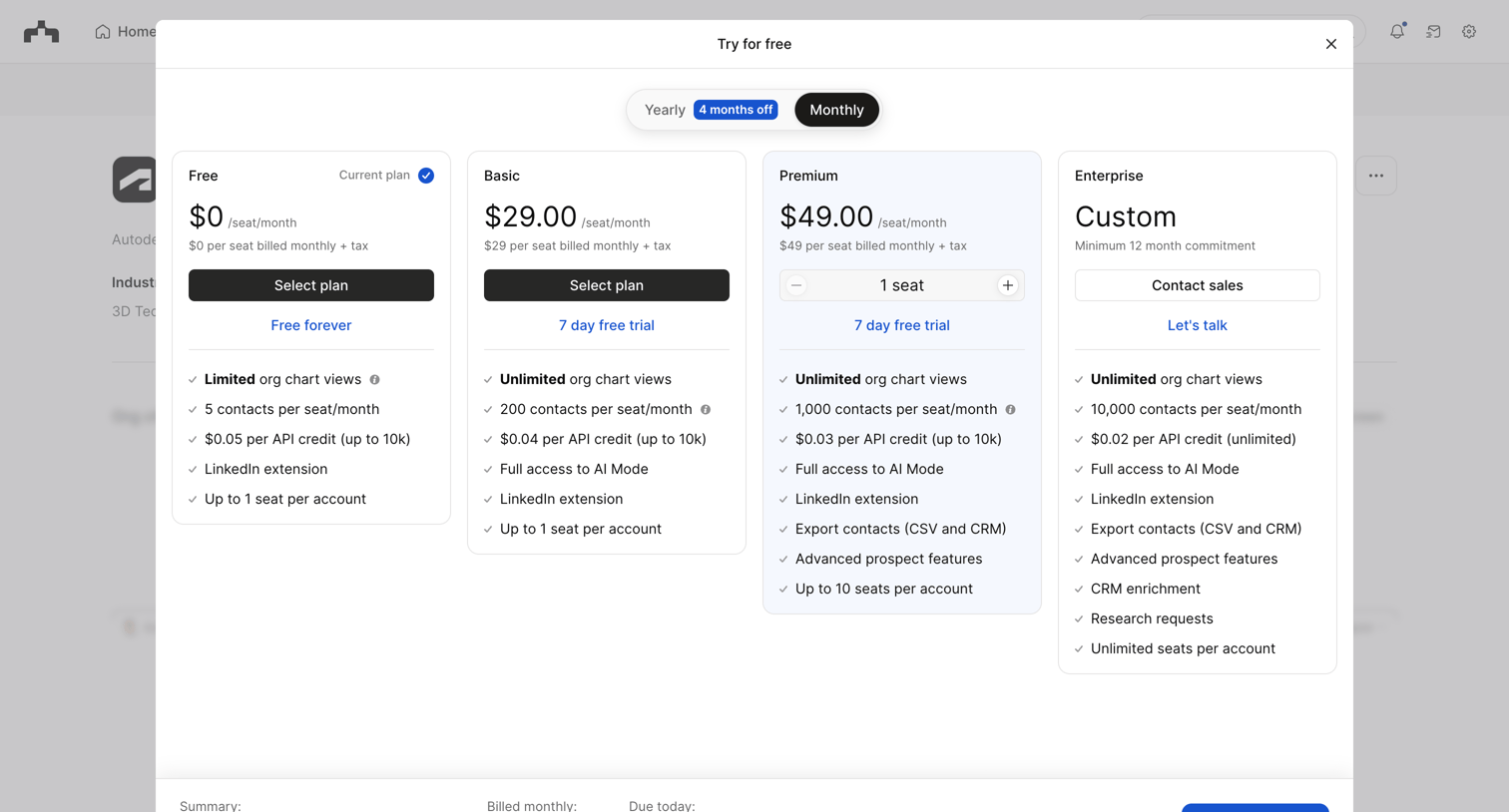Click the Basic plan title
Viewport: 1509px width, 812px height.
[x=502, y=176]
